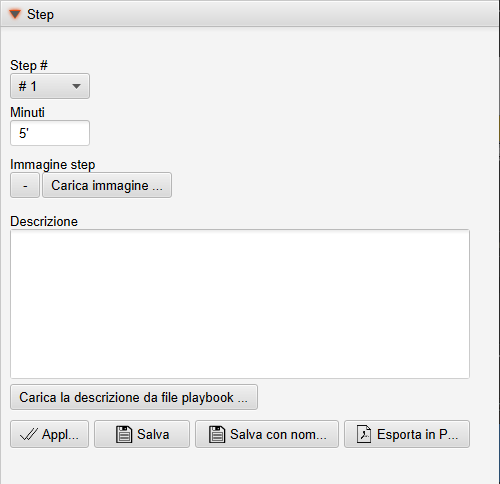Image resolution: width=500 pixels, height=484 pixels.
Task: Click the Esporta in P... button text
Action: [x=417, y=434]
